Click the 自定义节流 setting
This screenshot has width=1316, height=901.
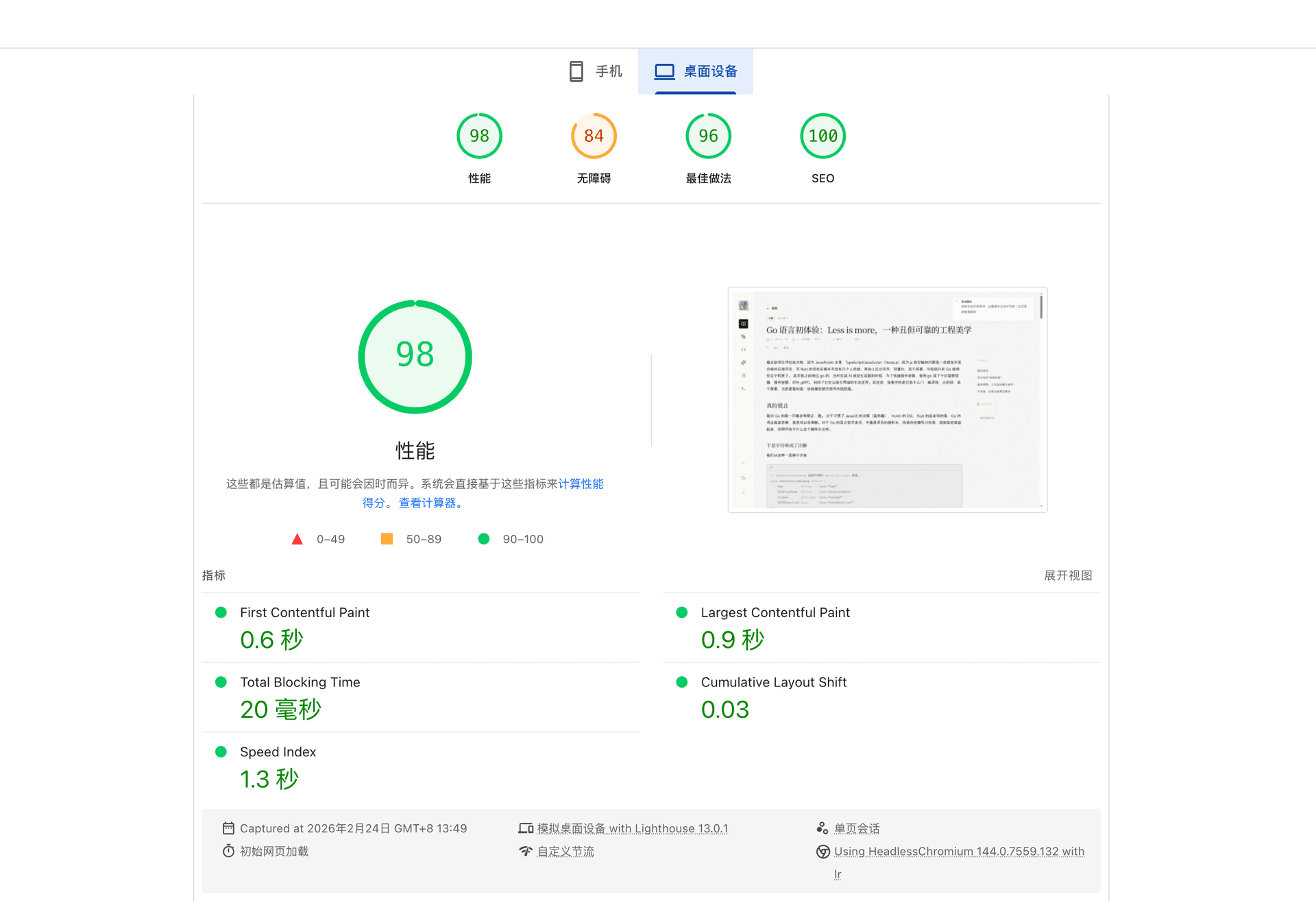pyautogui.click(x=565, y=851)
